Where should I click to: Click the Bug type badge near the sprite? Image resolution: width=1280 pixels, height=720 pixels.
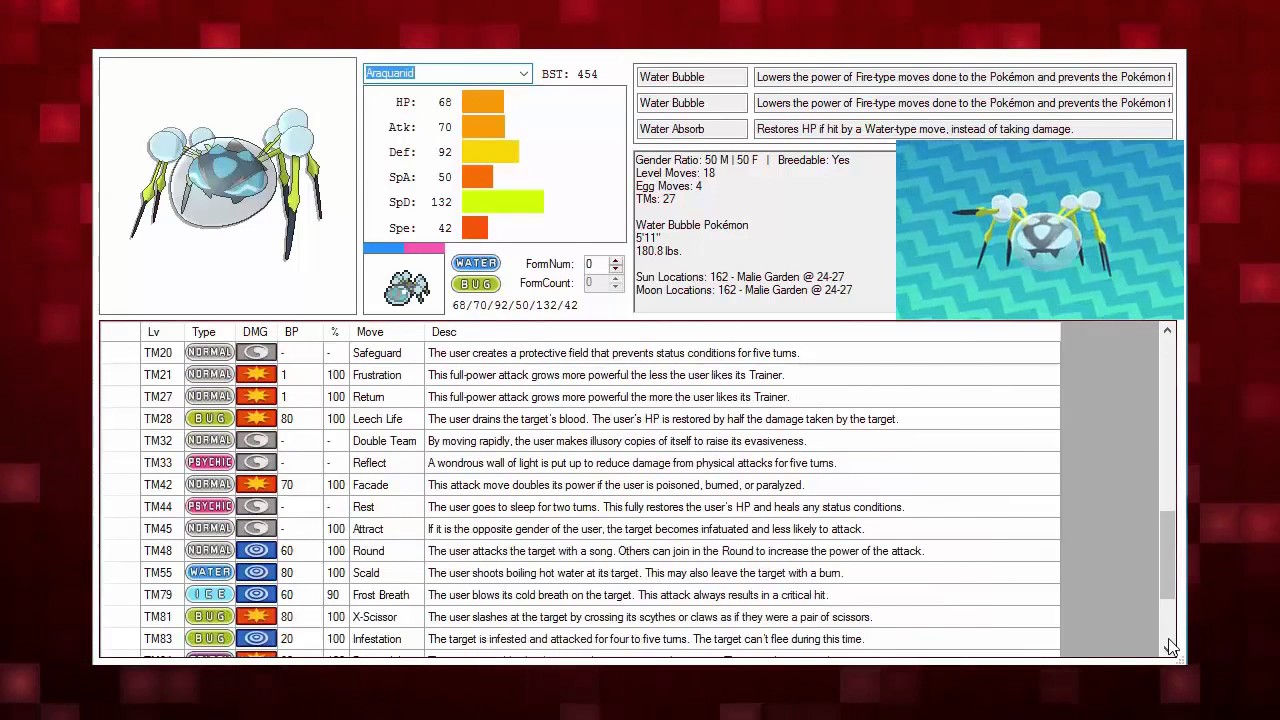coord(475,284)
